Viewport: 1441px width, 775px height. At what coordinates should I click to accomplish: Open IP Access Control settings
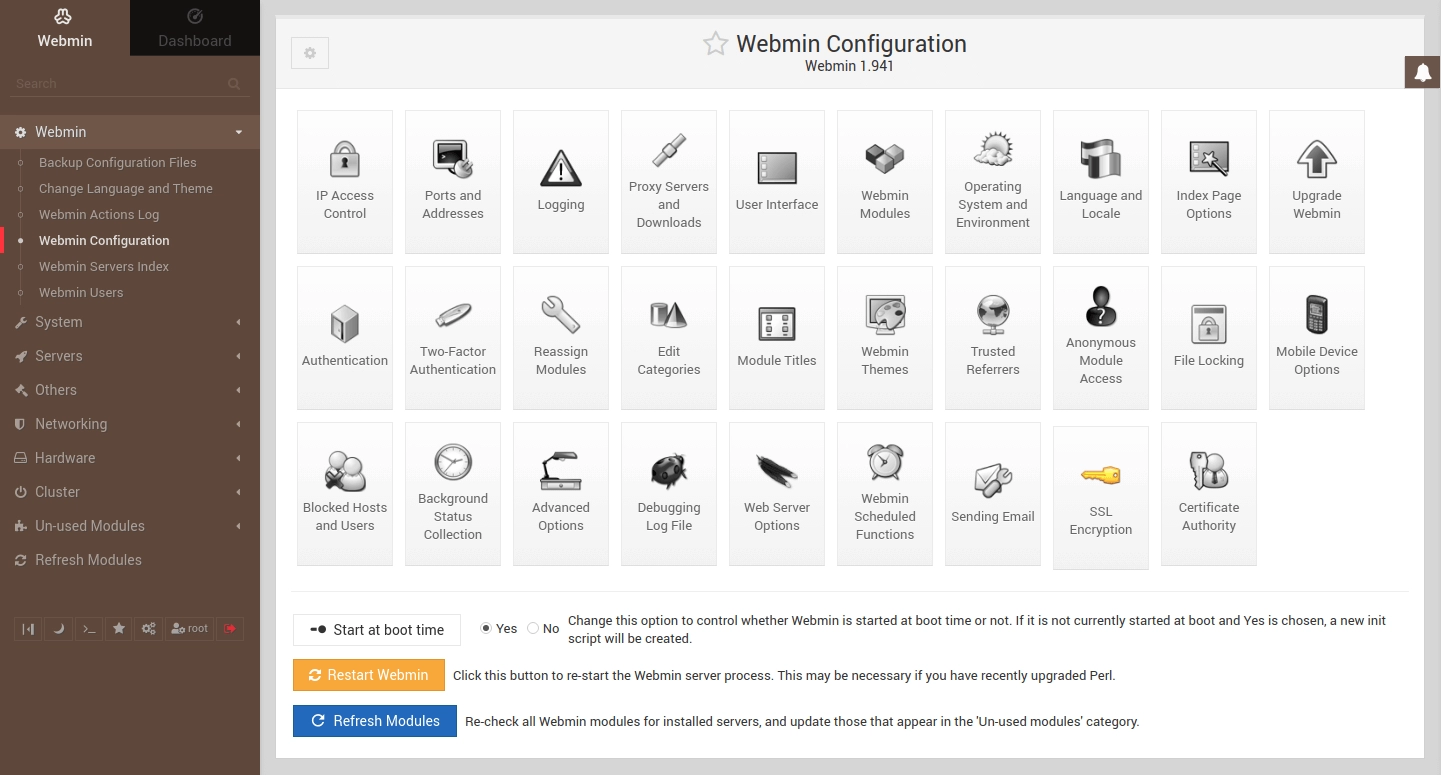(x=344, y=181)
